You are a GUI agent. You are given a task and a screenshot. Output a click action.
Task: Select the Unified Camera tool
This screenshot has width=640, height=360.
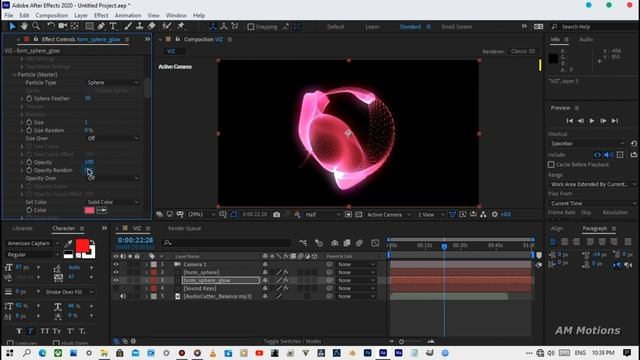(62, 27)
